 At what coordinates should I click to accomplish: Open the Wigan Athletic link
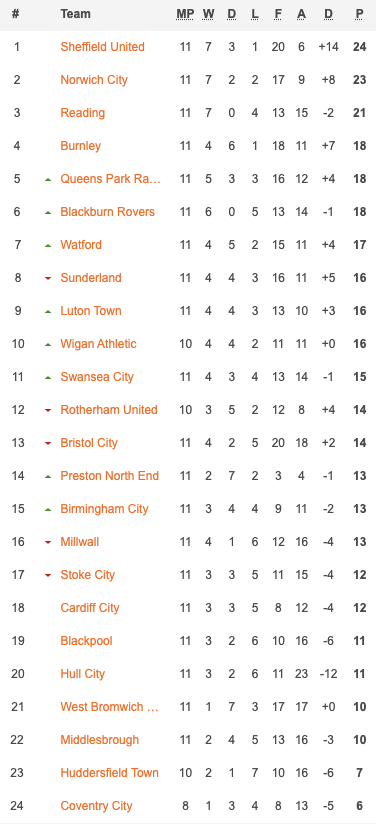pyautogui.click(x=98, y=344)
